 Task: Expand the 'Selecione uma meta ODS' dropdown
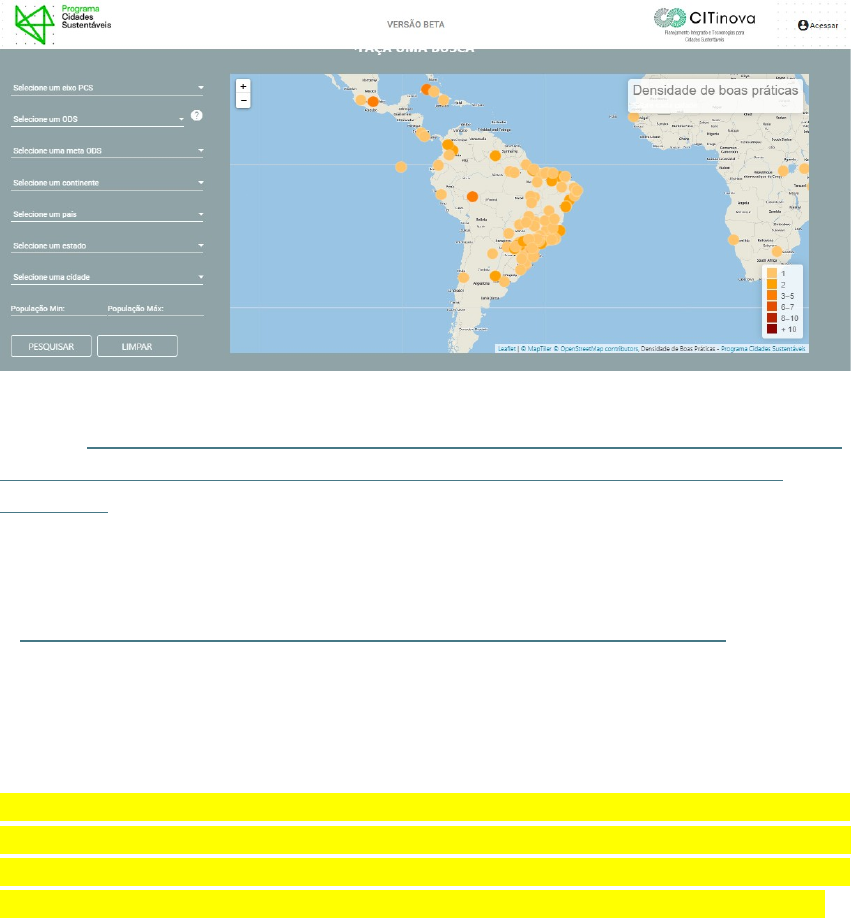point(106,151)
